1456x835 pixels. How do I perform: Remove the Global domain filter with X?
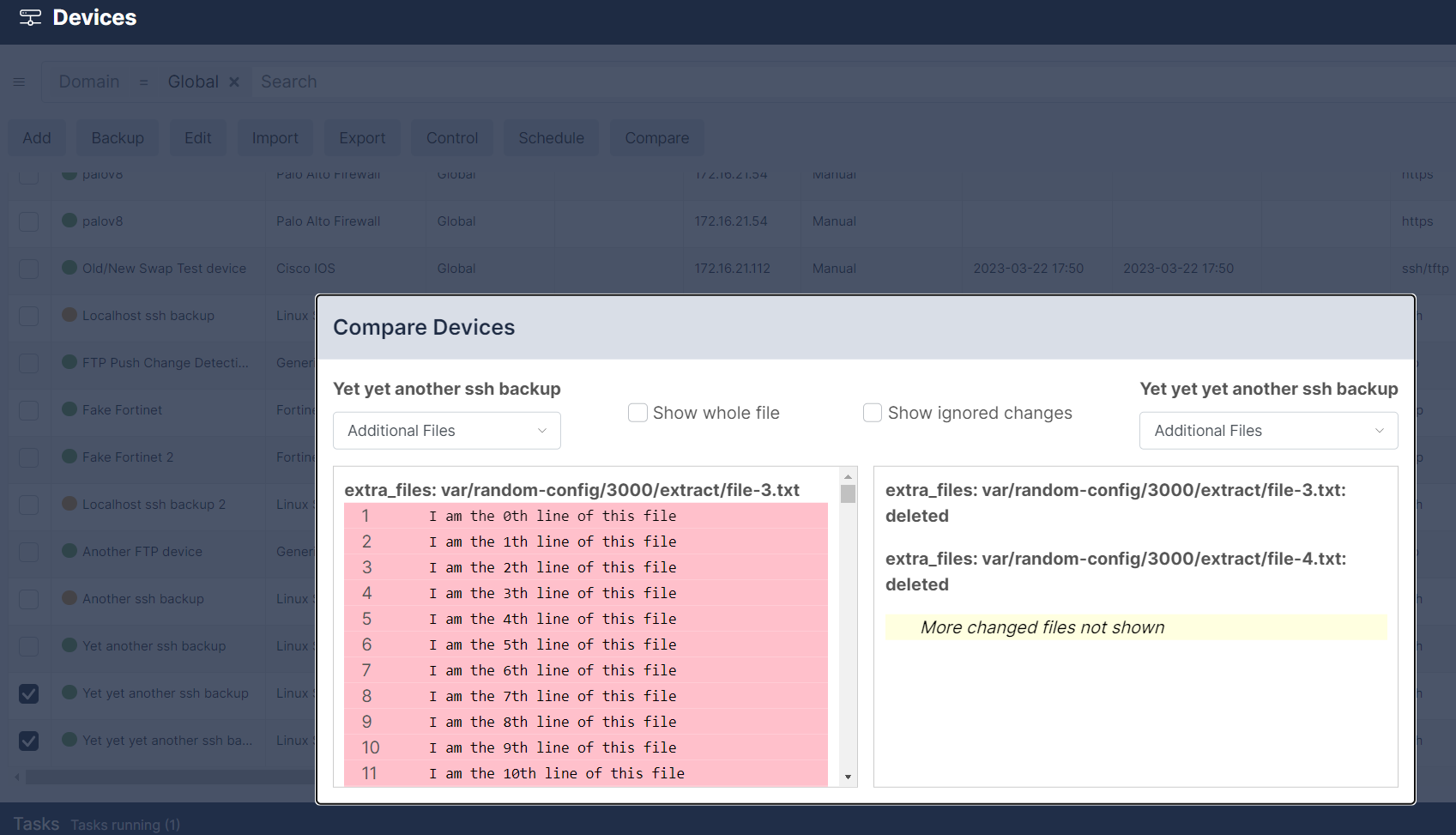(x=233, y=82)
